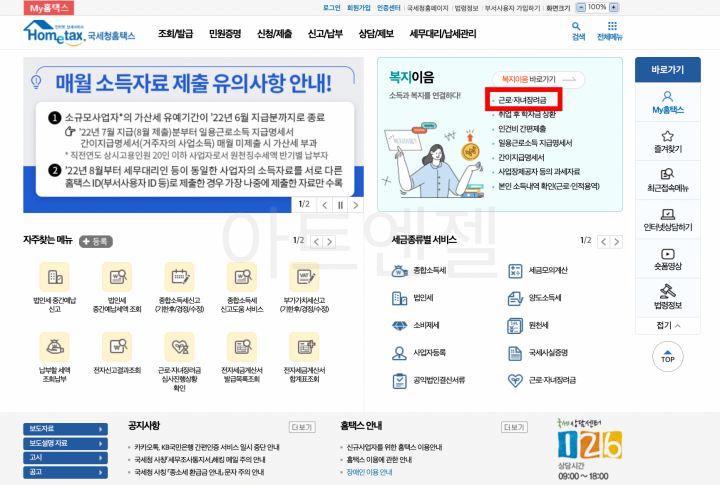Go to the previous 자주찾는 메뉴 page
Screen dimensions: 720x485
[x=316, y=242]
